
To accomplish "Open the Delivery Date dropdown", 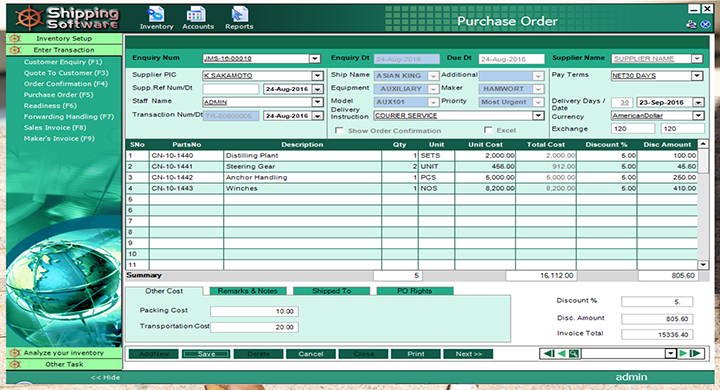I will (x=698, y=102).
